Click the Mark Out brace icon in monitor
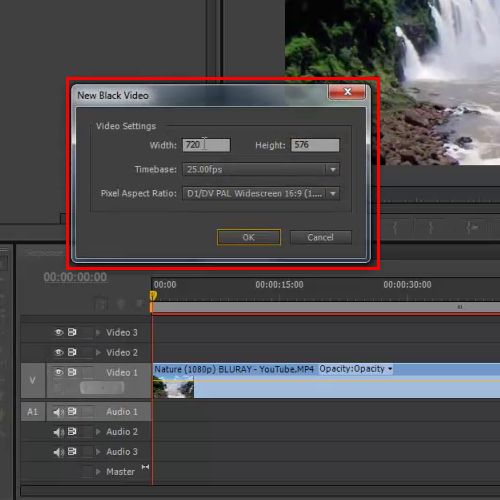This screenshot has width=500, height=500. coord(430,228)
